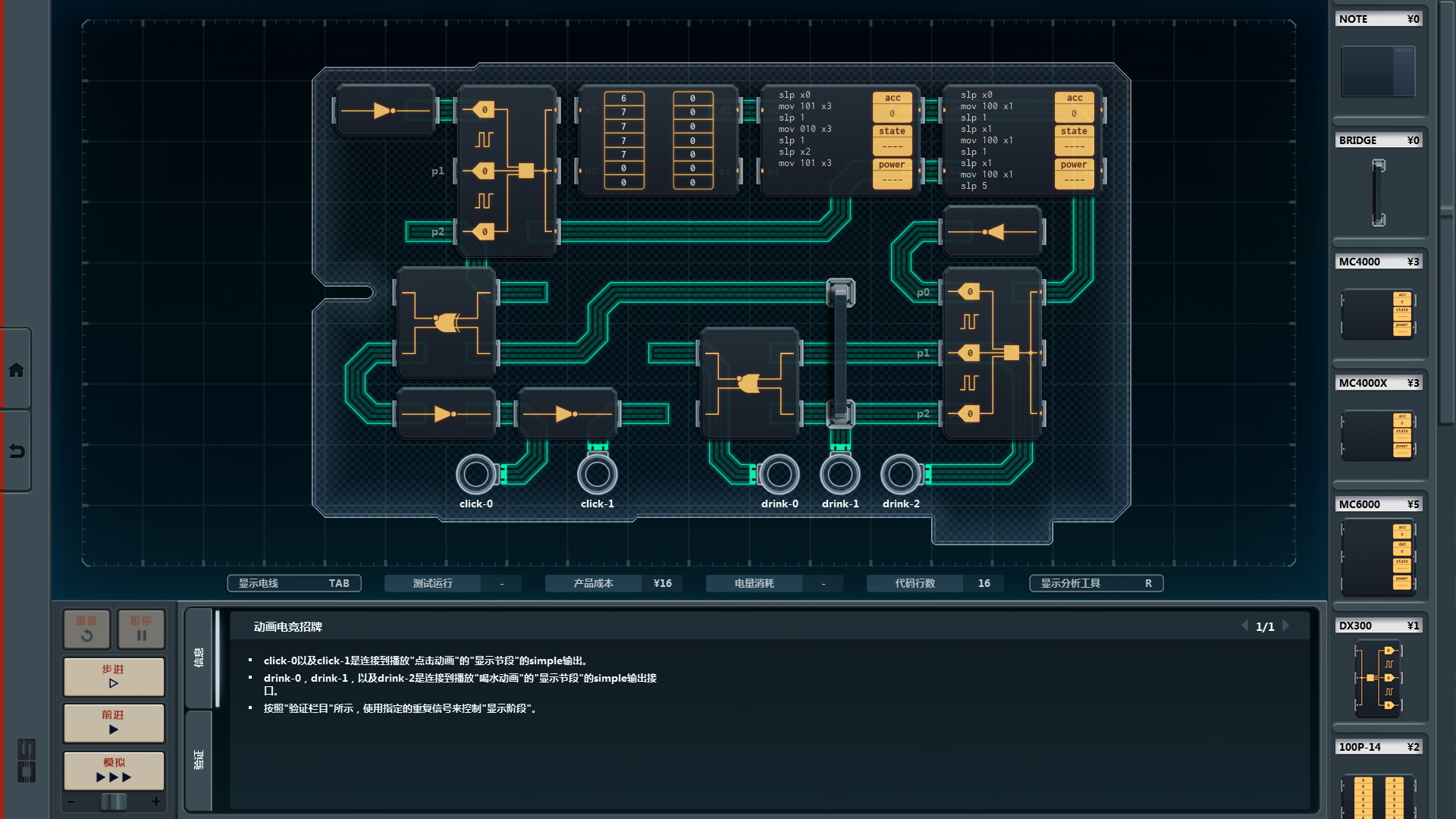
Task: Select the MC4000 microcontroller part
Action: 1378,313
